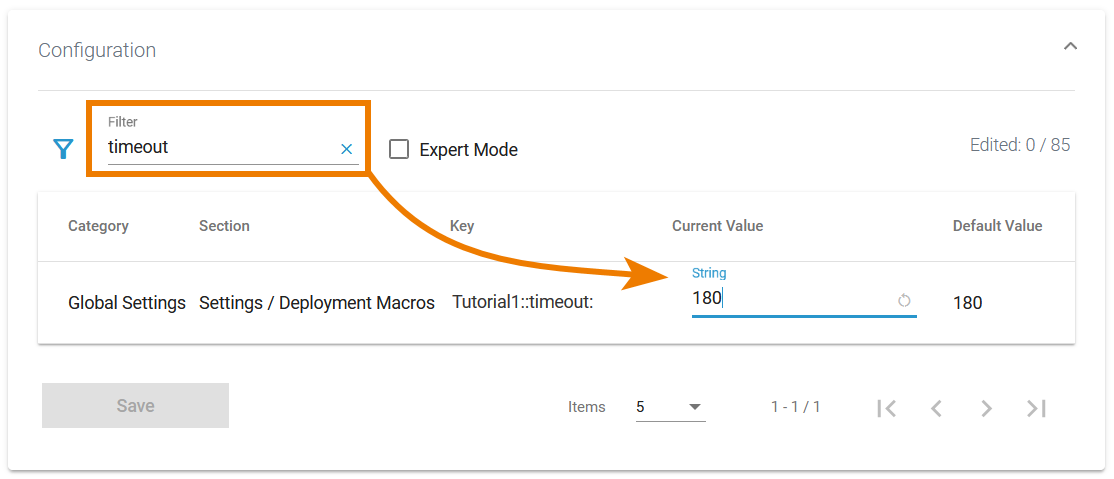Click the Save button
This screenshot has height=479, width=1114.
[135, 405]
